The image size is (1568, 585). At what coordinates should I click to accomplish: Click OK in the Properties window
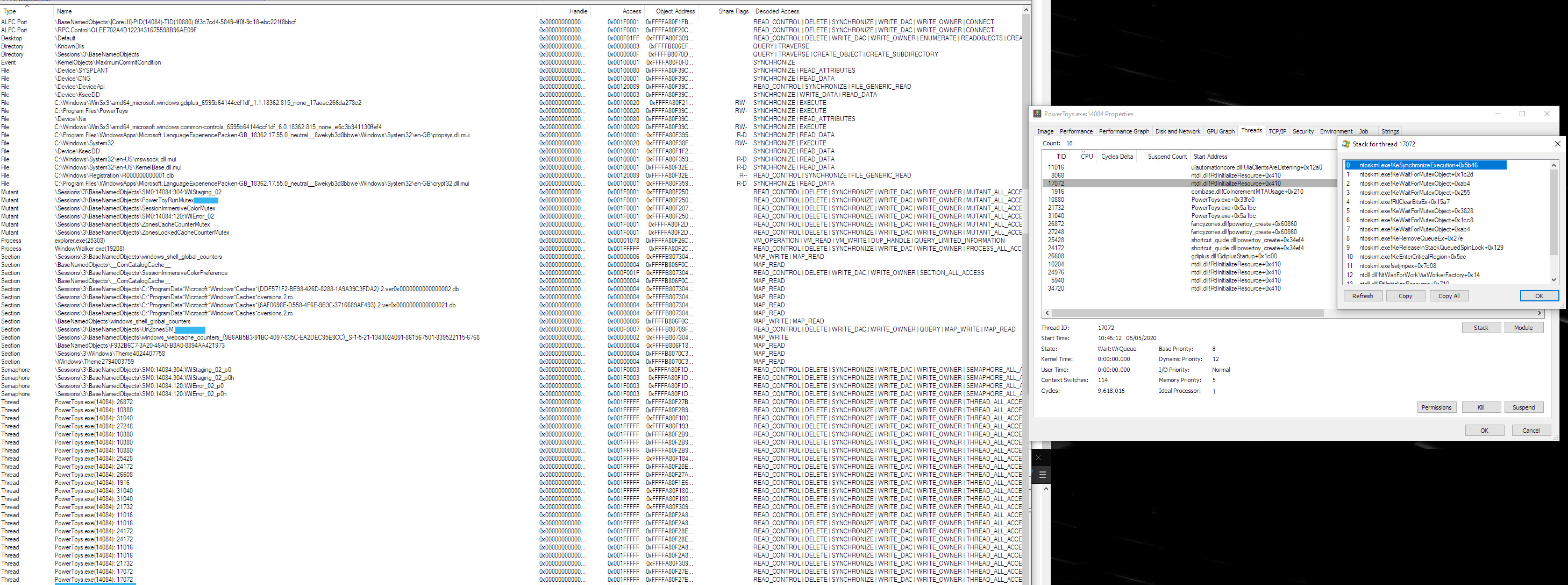pos(1484,430)
